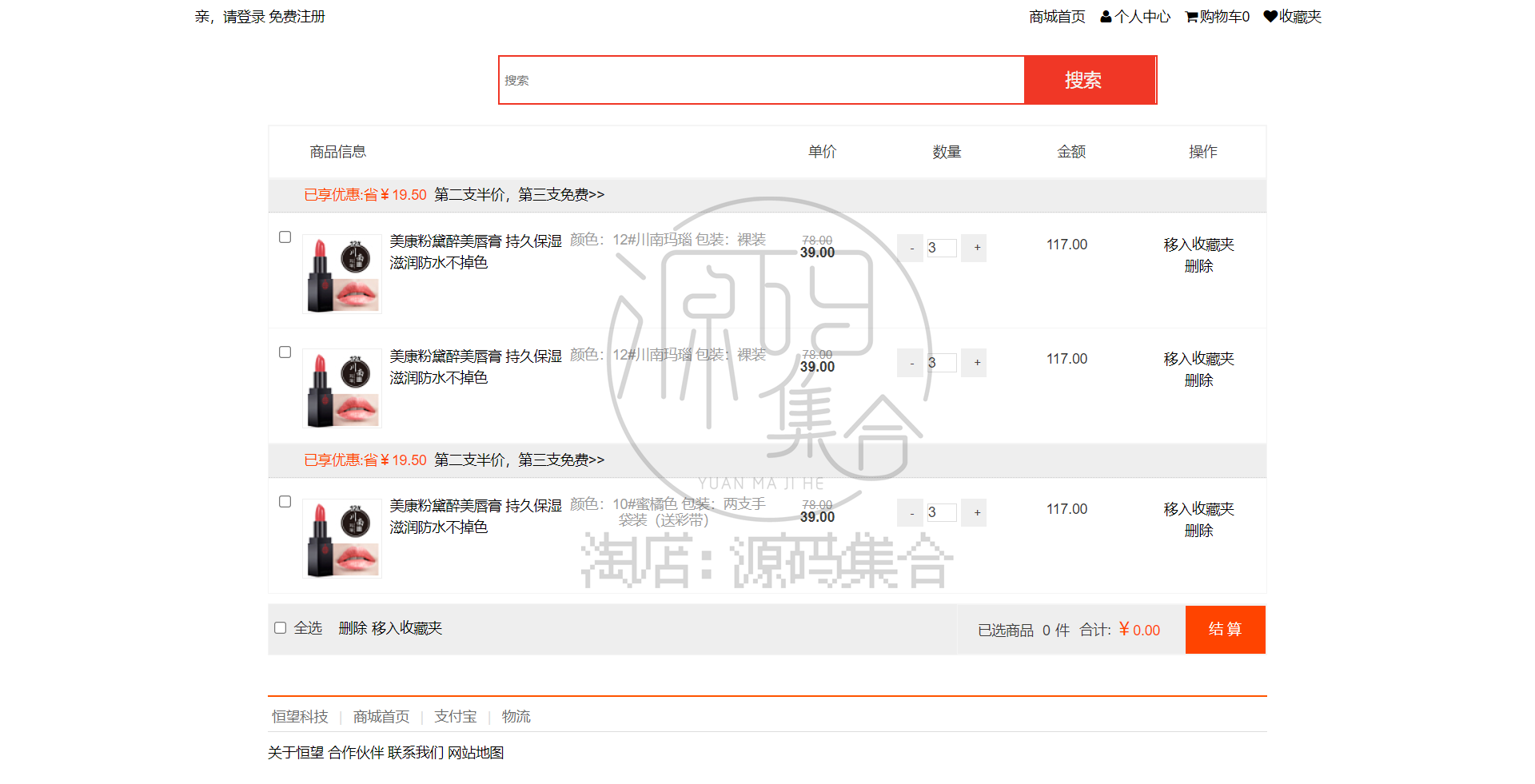Viewport: 1535px width, 784px height.
Task: Open 商城首页 footer link
Action: click(x=381, y=717)
